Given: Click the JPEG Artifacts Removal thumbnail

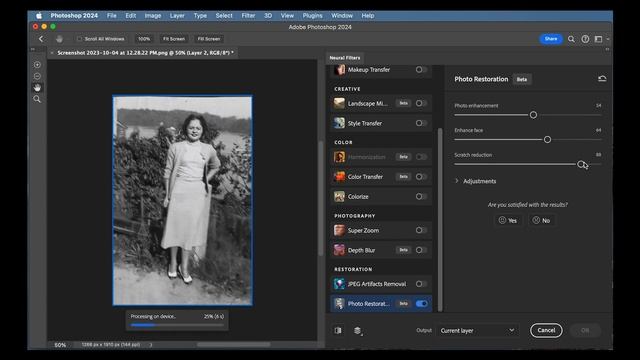Looking at the screenshot, I should 339,284.
